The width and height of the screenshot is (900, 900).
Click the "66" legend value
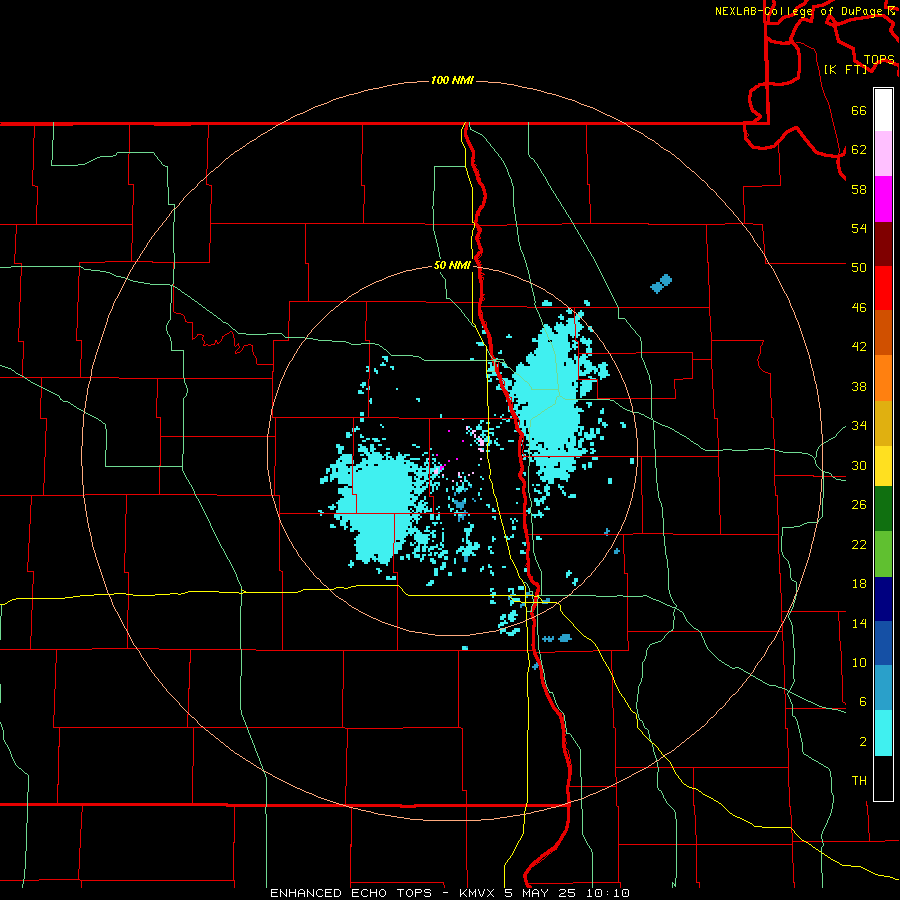point(859,110)
